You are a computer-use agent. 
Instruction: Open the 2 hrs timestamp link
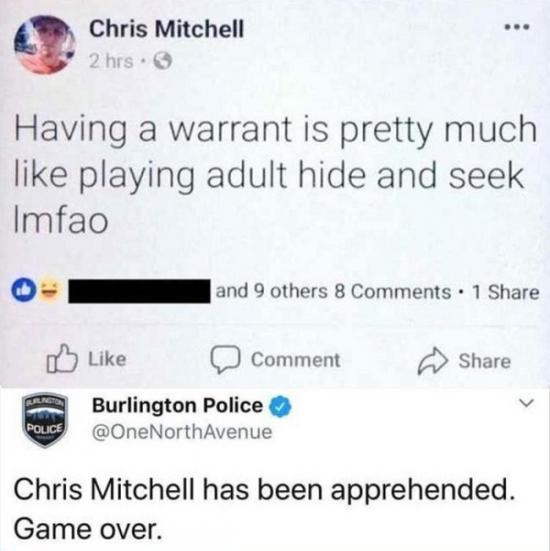(111, 62)
